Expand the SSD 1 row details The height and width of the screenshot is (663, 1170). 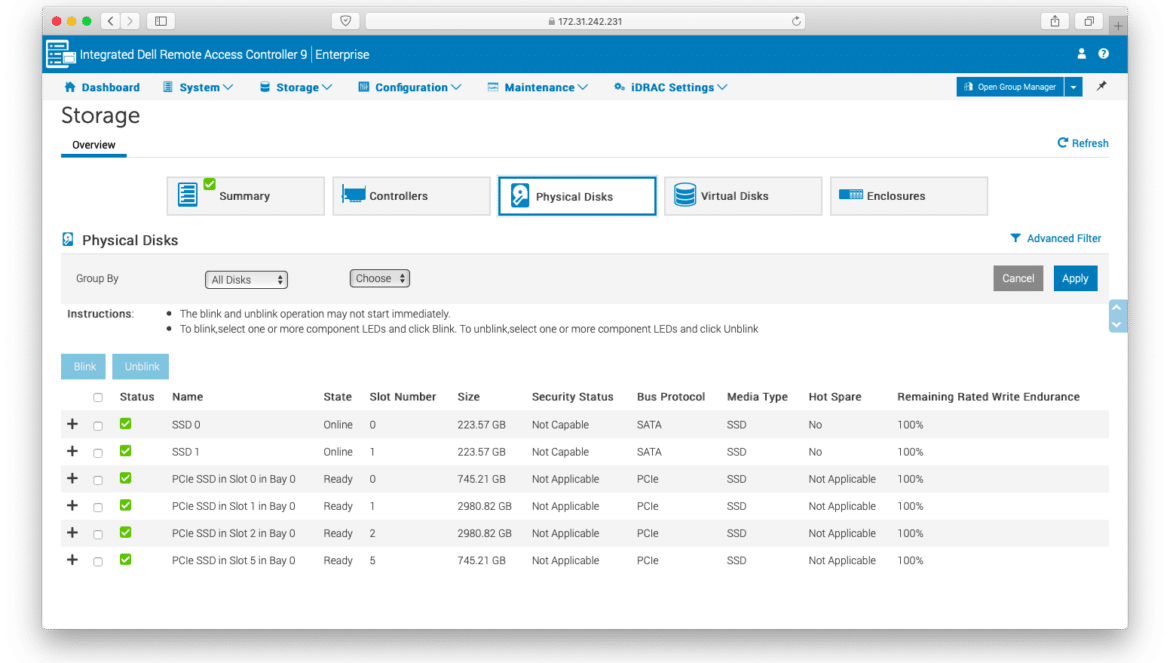point(72,451)
